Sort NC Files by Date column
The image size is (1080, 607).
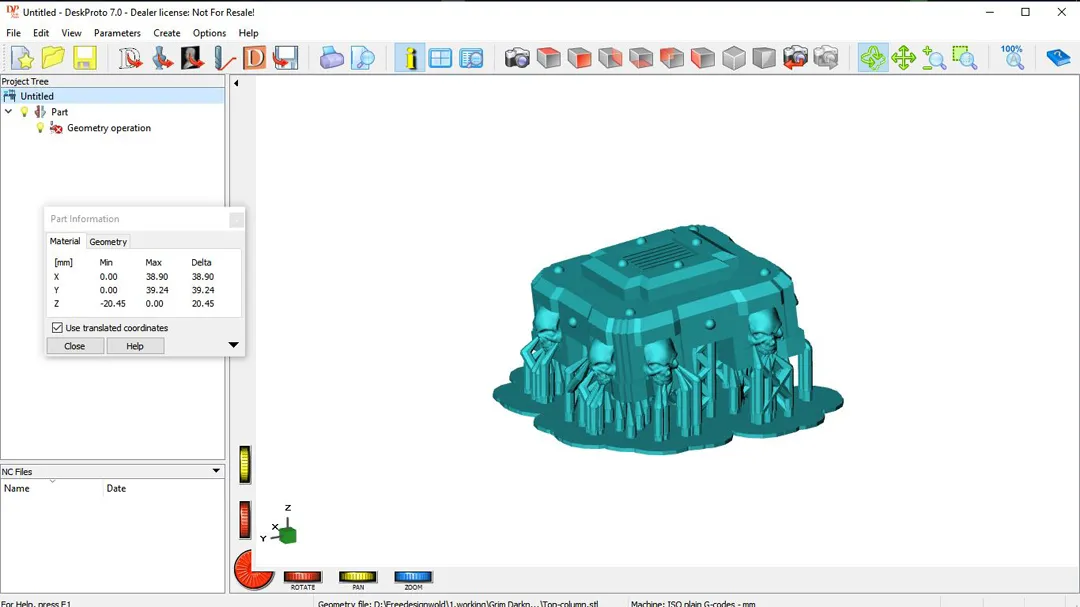163,488
